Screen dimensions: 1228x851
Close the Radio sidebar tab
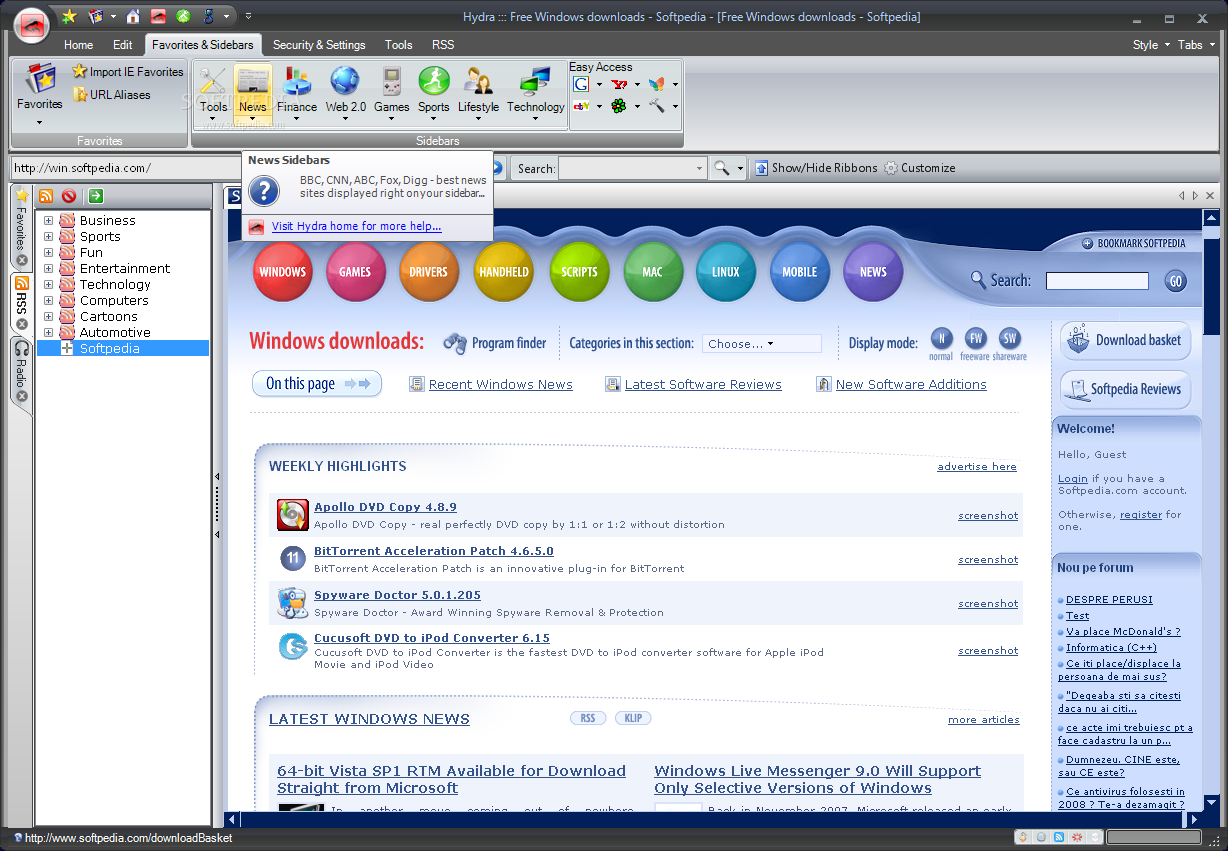22,396
